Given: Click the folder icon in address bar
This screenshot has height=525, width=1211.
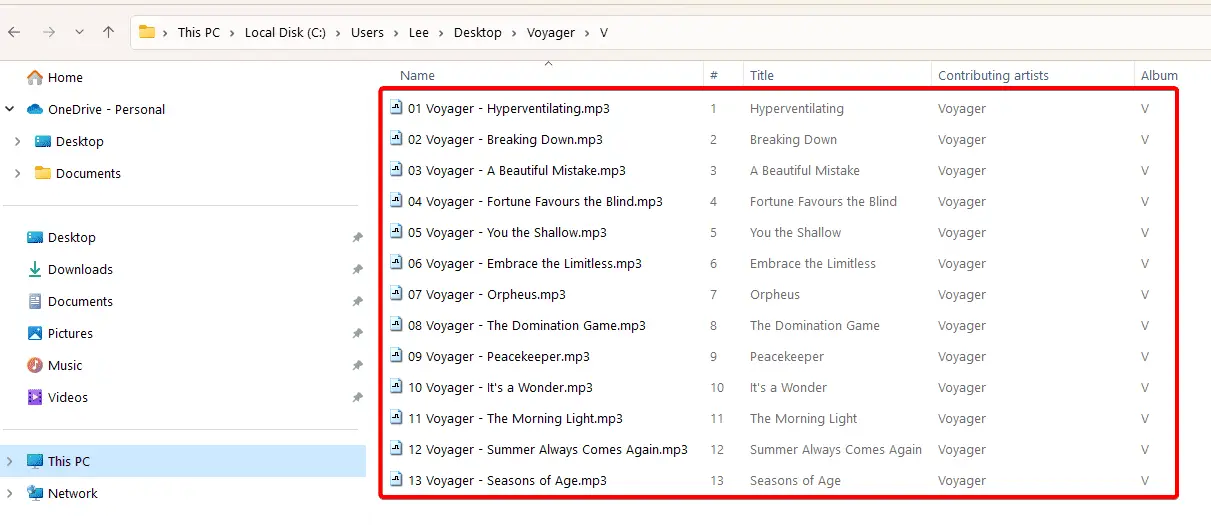Looking at the screenshot, I should pos(147,32).
